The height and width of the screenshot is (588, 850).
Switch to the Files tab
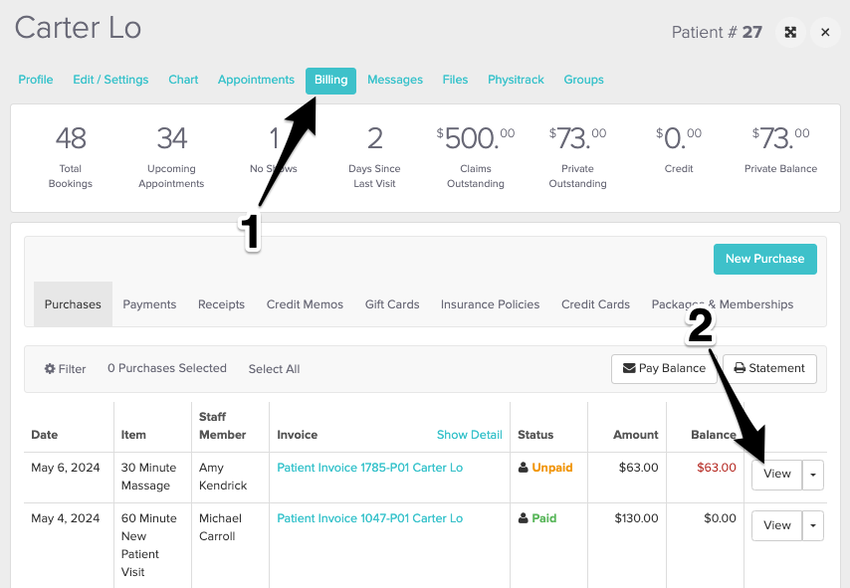(455, 80)
